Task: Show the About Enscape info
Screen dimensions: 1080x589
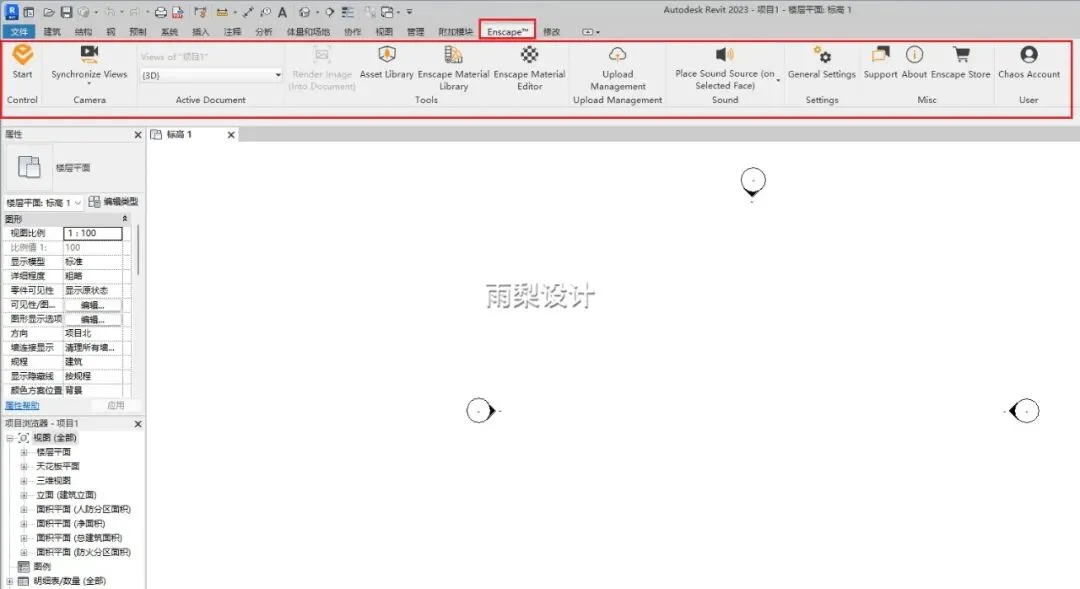Action: pyautogui.click(x=914, y=63)
